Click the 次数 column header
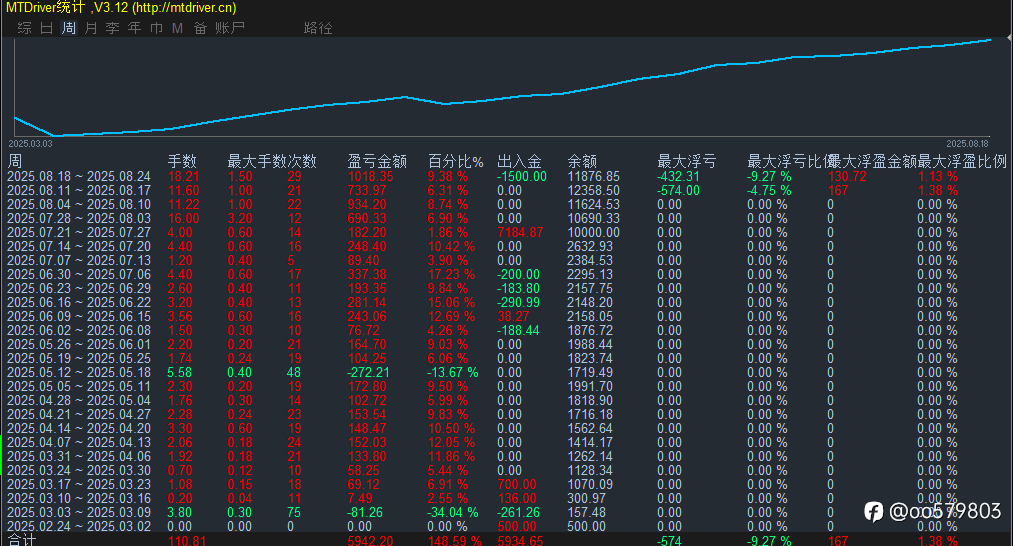Image resolution: width=1013 pixels, height=546 pixels. coord(302,161)
